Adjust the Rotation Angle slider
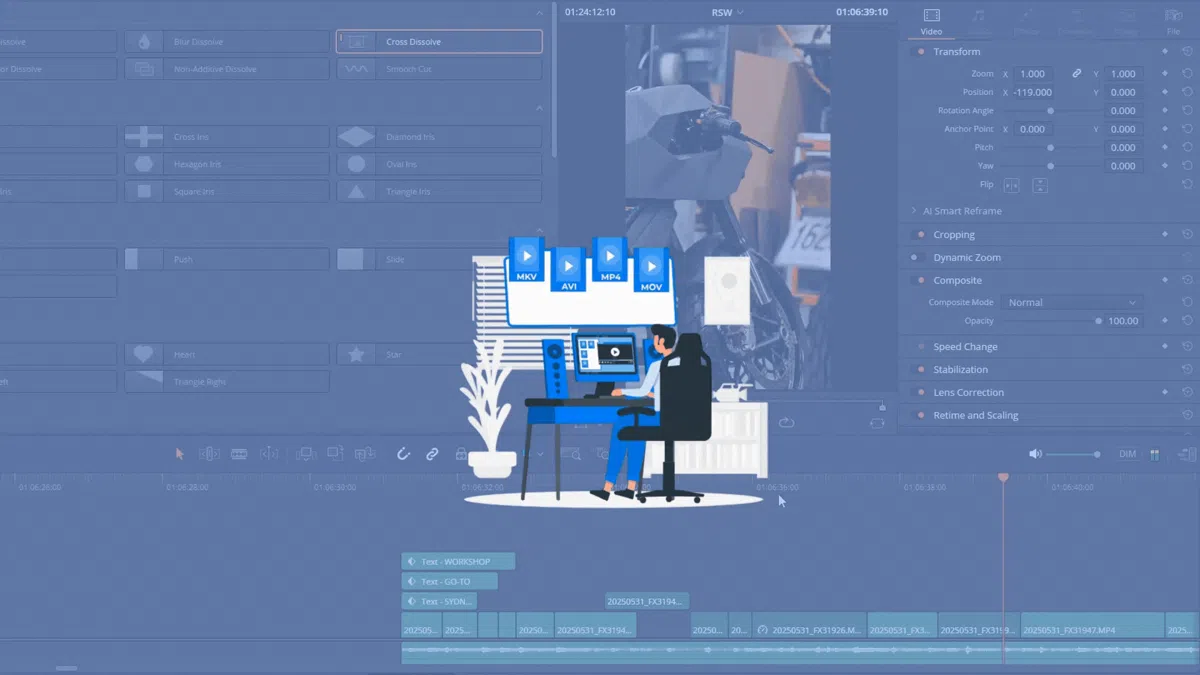Viewport: 1200px width, 675px height. pyautogui.click(x=1049, y=111)
